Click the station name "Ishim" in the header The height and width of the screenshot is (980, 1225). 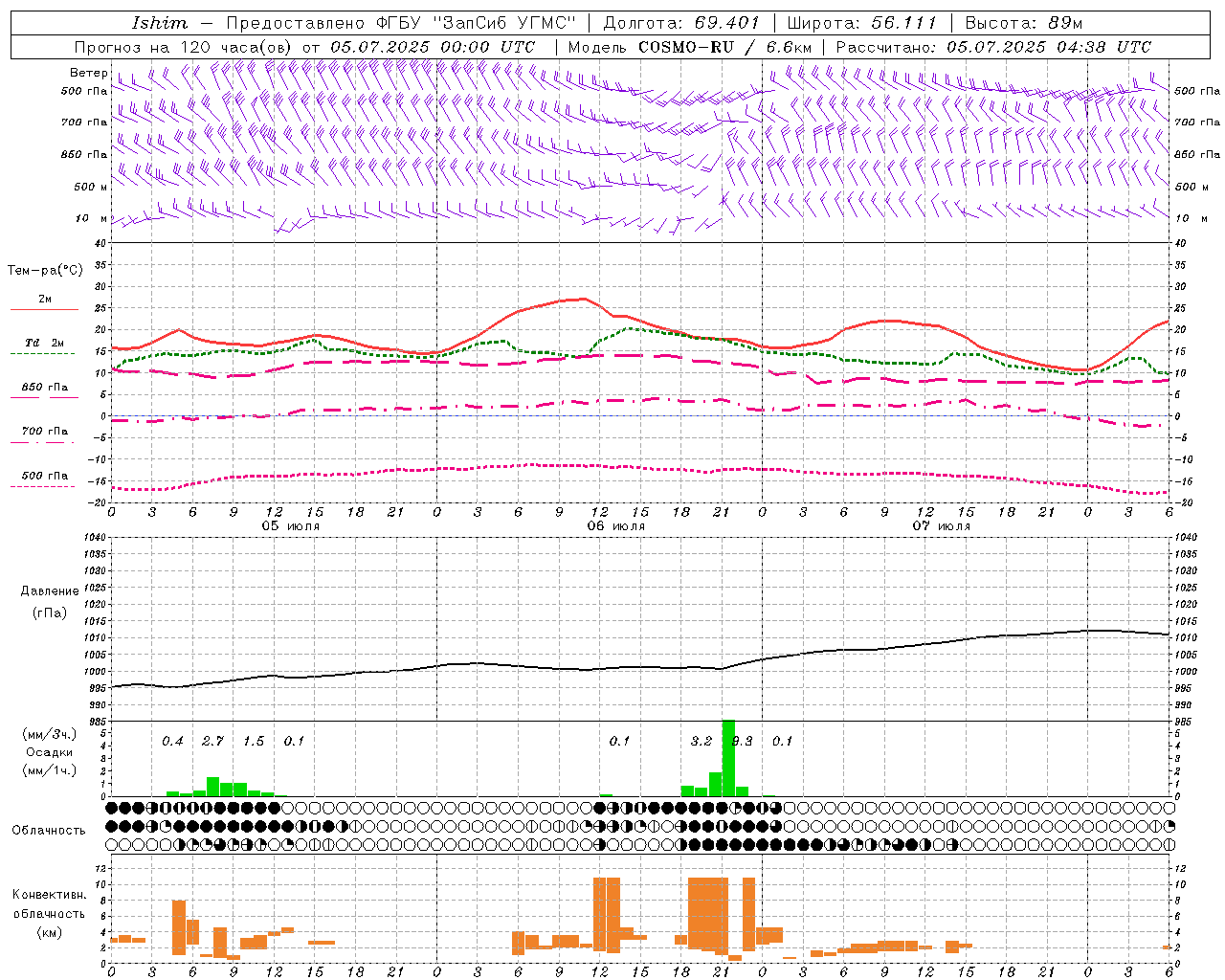[x=160, y=23]
